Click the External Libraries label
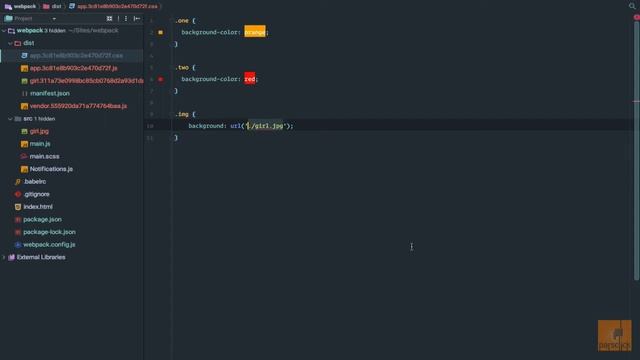Viewport: 640px width, 360px height. coord(41,257)
